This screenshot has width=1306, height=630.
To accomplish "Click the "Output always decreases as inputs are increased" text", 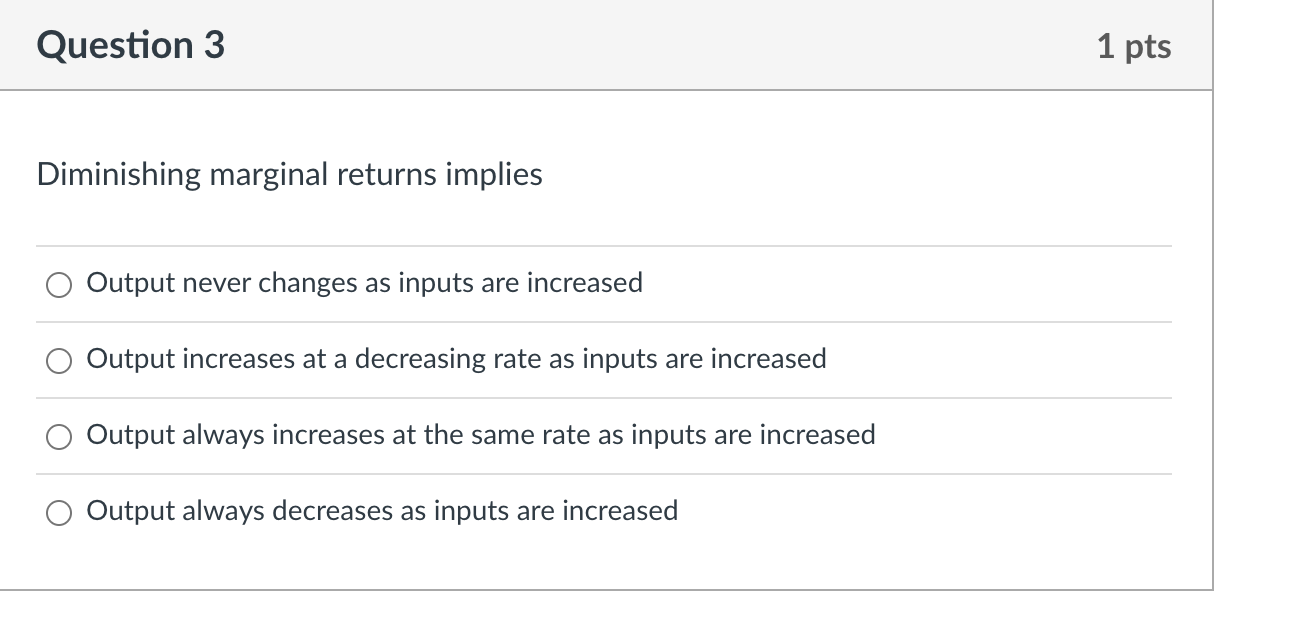I will pos(382,511).
